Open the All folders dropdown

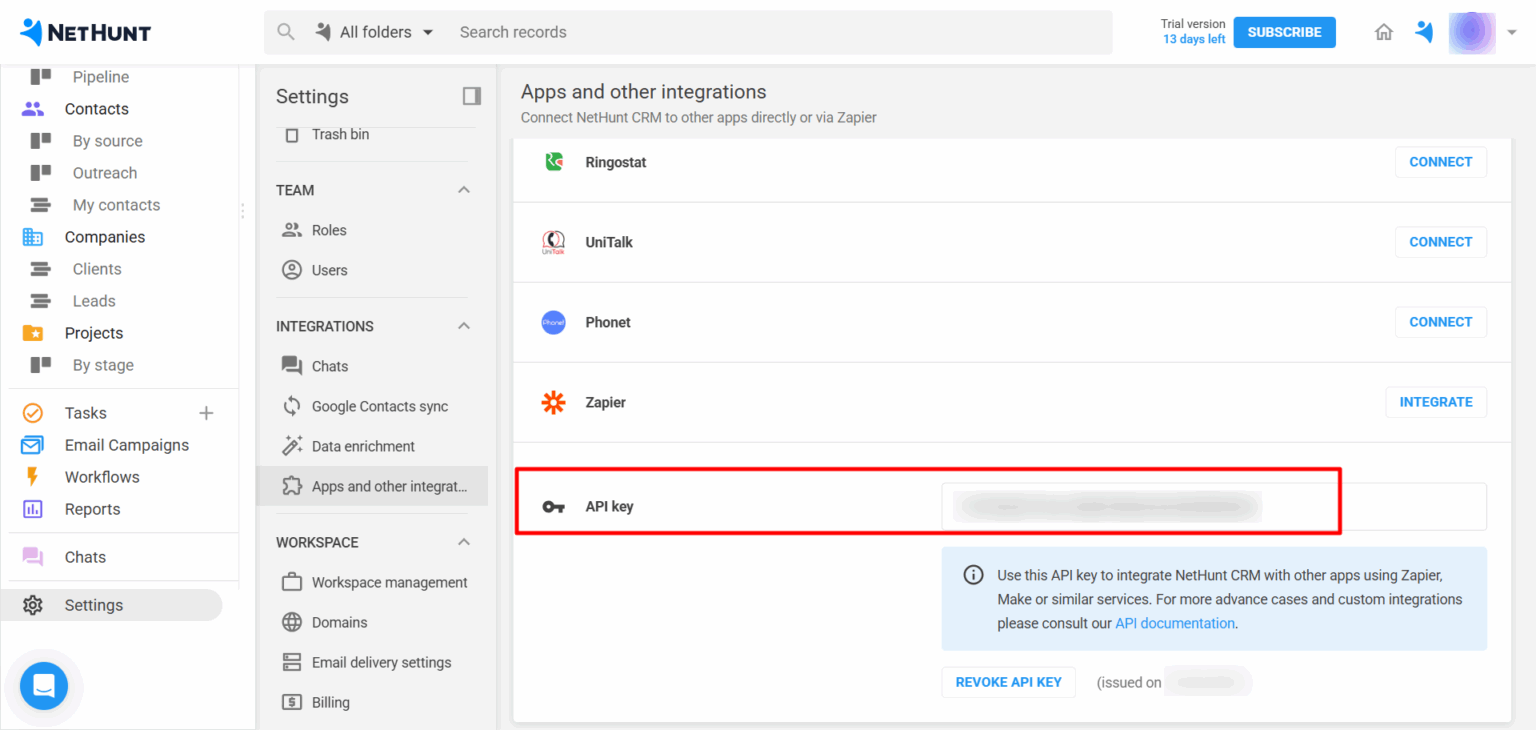tap(376, 32)
